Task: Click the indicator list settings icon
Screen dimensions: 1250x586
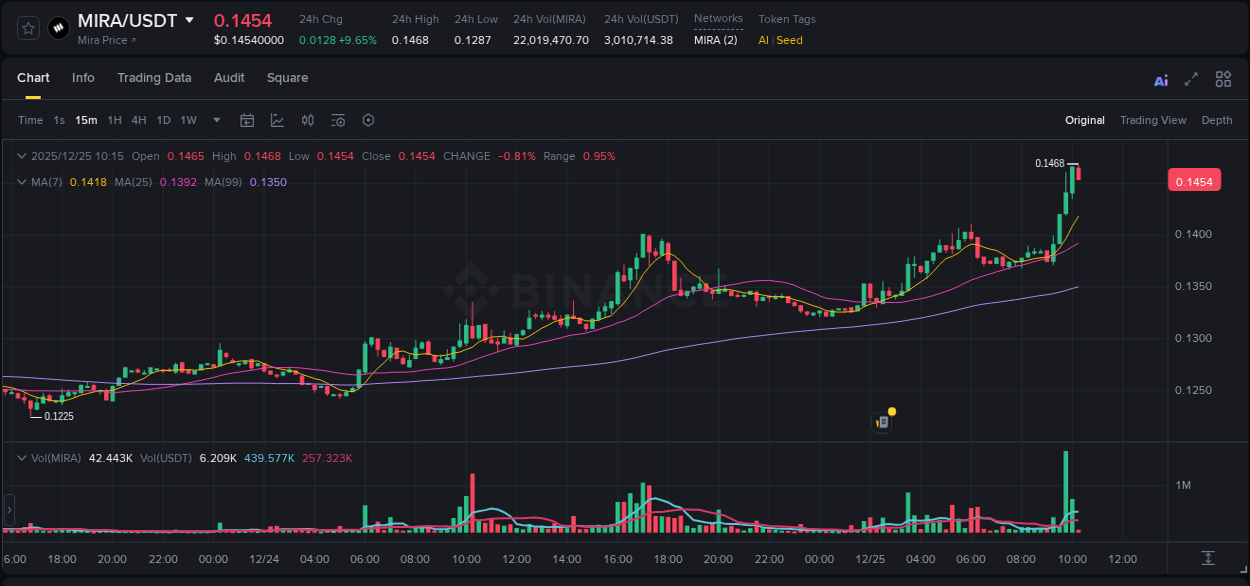Action: [x=338, y=120]
